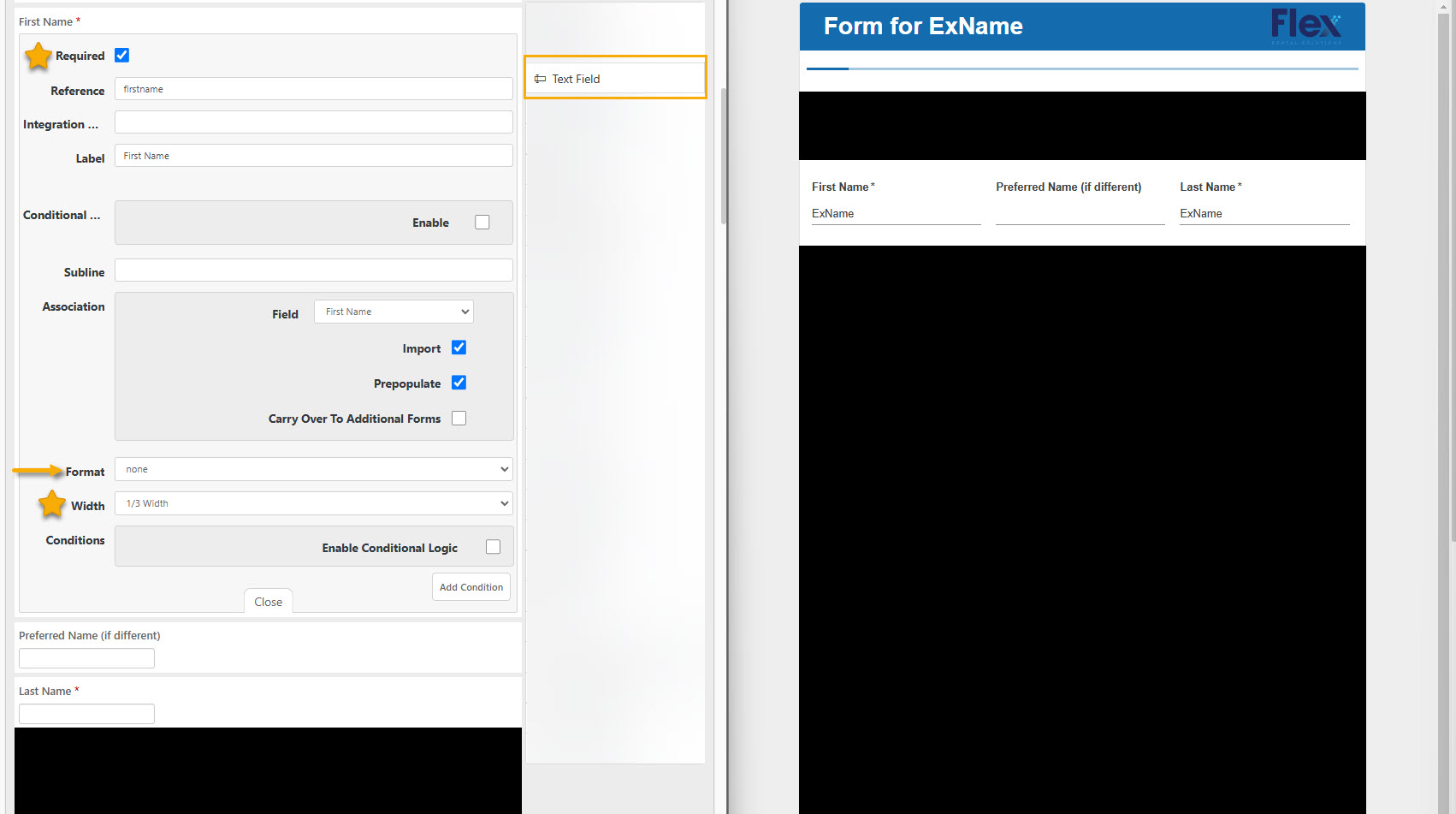Toggle the Prepopulate checkbox
Screen dimensions: 1456x814
point(459,383)
